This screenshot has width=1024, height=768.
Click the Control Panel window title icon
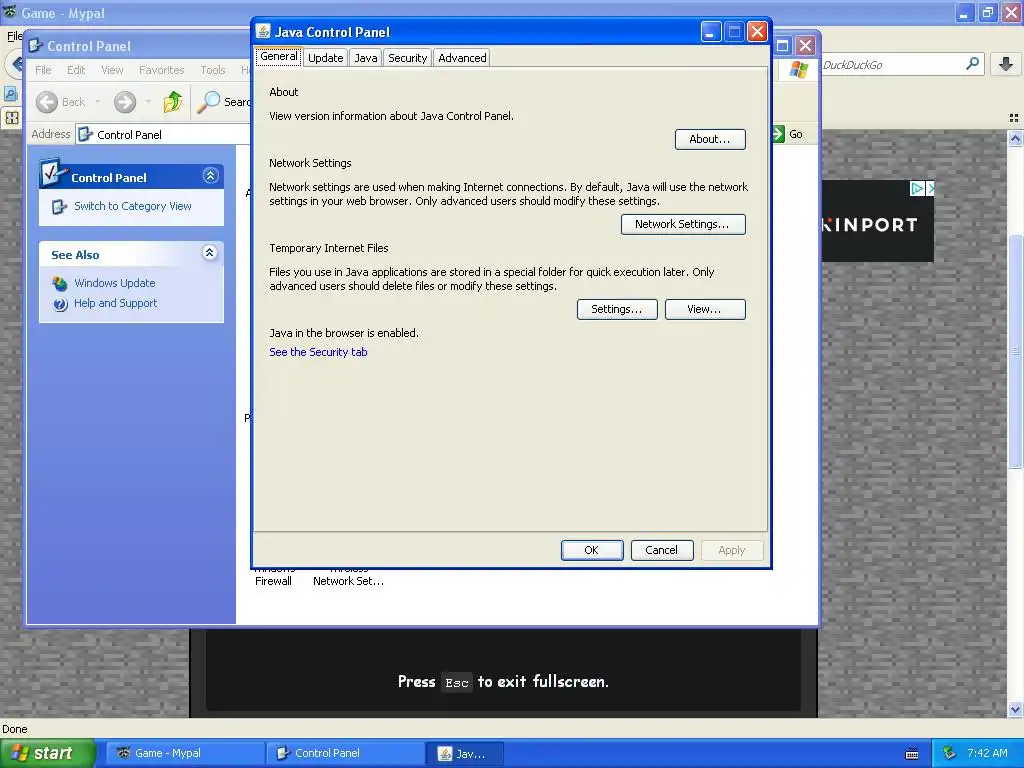click(x=35, y=46)
